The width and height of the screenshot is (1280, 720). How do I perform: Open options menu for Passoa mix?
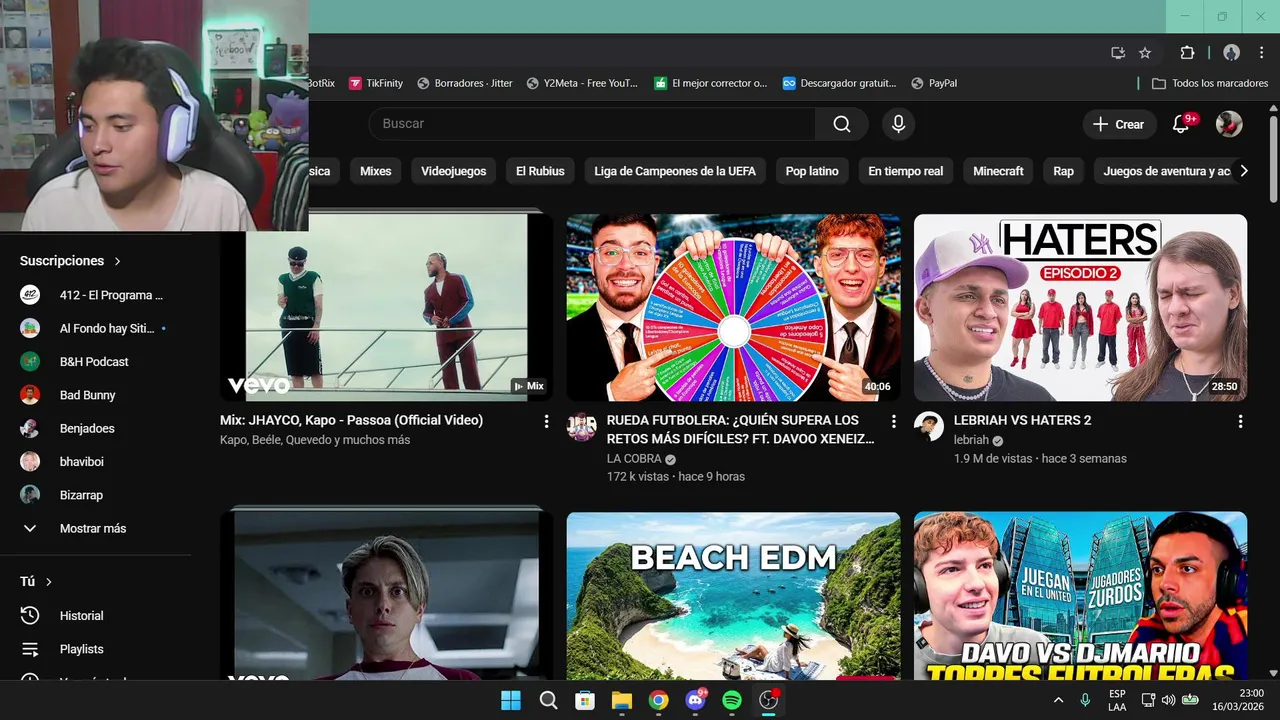546,422
